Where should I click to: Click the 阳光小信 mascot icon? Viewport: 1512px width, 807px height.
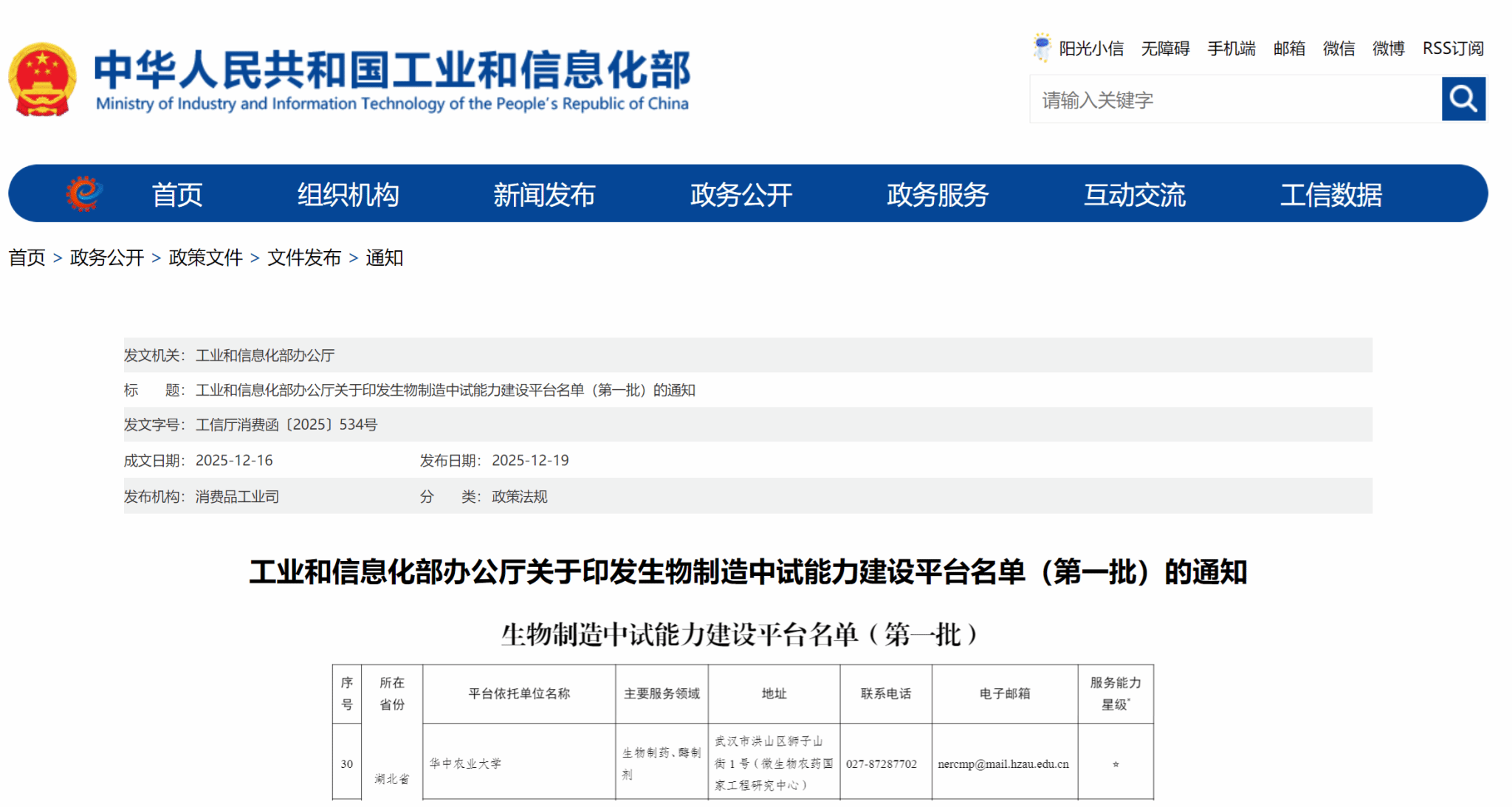point(1041,47)
